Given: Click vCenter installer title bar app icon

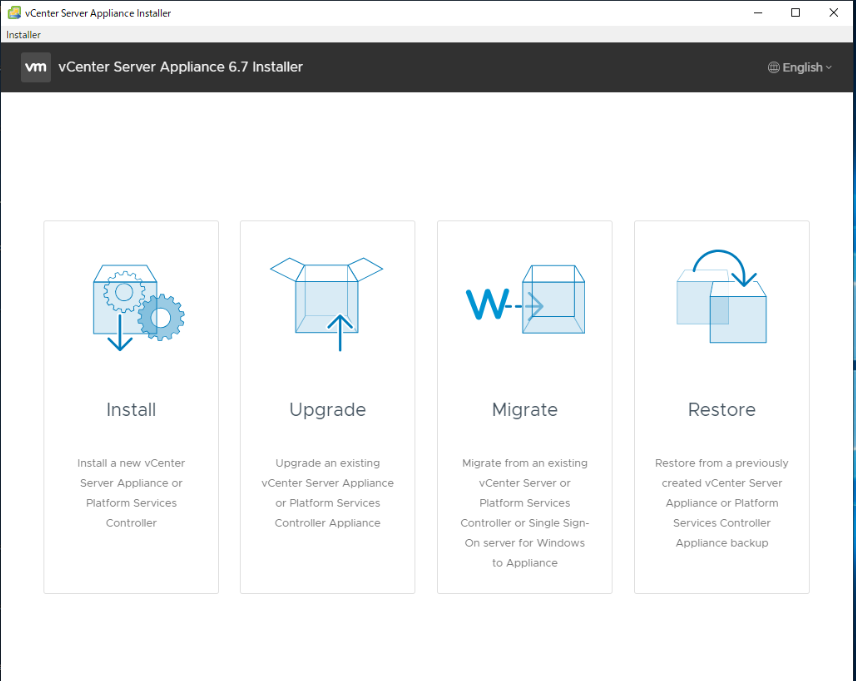Looking at the screenshot, I should [14, 13].
